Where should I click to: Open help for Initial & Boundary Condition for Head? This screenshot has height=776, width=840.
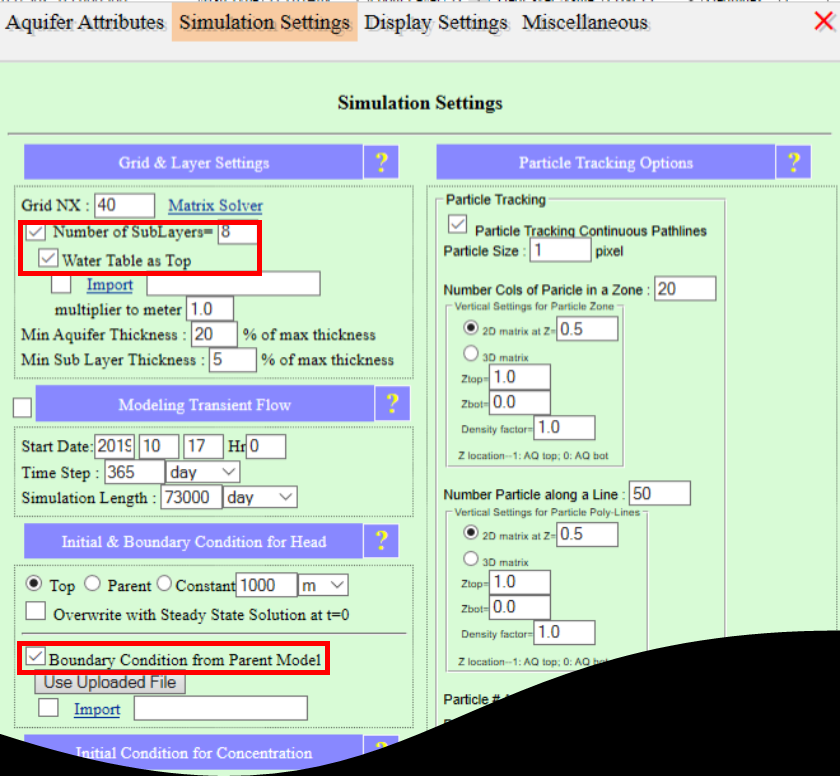[381, 541]
